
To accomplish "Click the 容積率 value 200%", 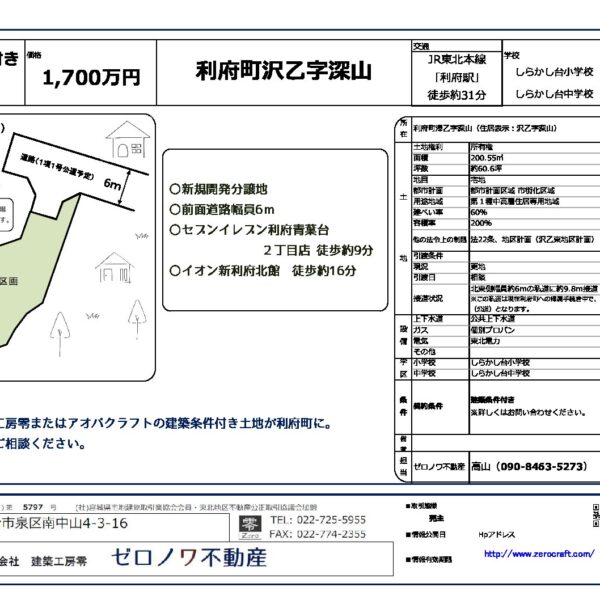I will [x=481, y=223].
